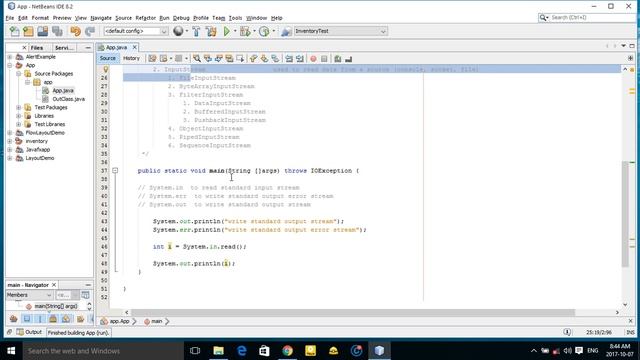Open the Navigator Members view dropdown
Image resolution: width=640 pixels, height=360 pixels.
tap(29, 295)
